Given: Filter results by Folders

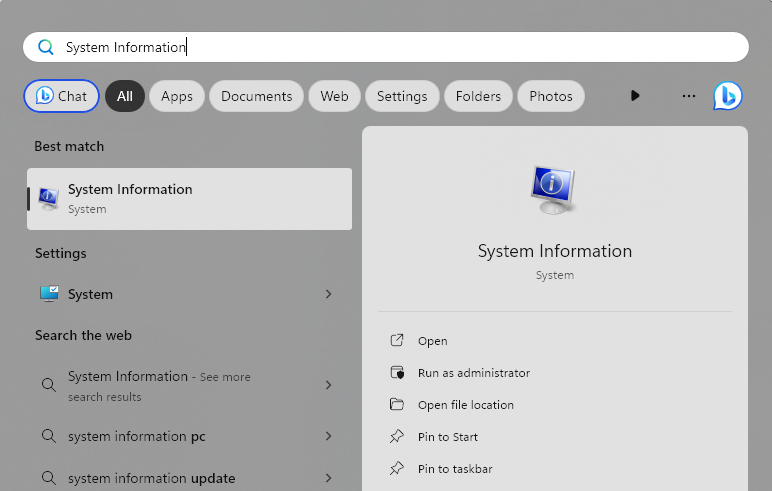Looking at the screenshot, I should click(x=478, y=96).
